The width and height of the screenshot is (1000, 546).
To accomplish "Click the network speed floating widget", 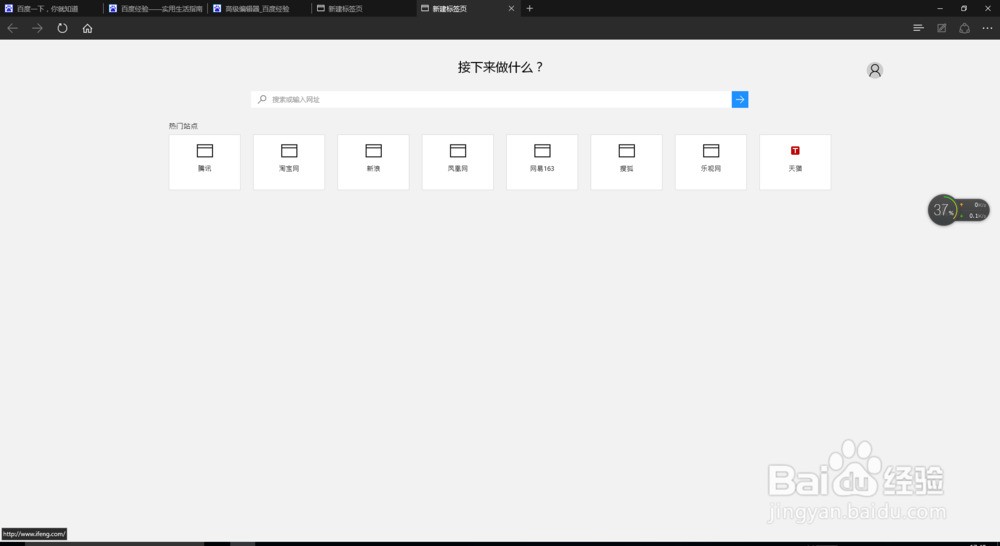I will click(974, 210).
